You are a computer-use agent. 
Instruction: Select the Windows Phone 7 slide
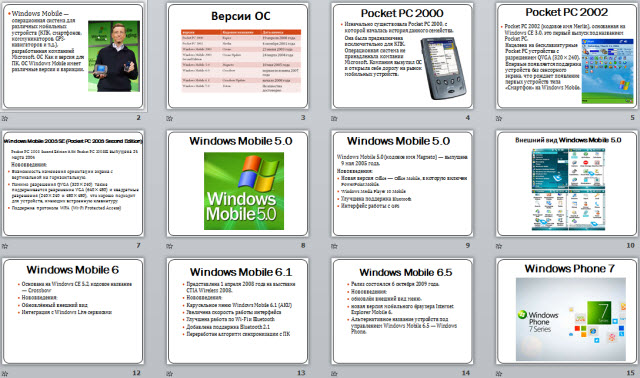(567, 311)
